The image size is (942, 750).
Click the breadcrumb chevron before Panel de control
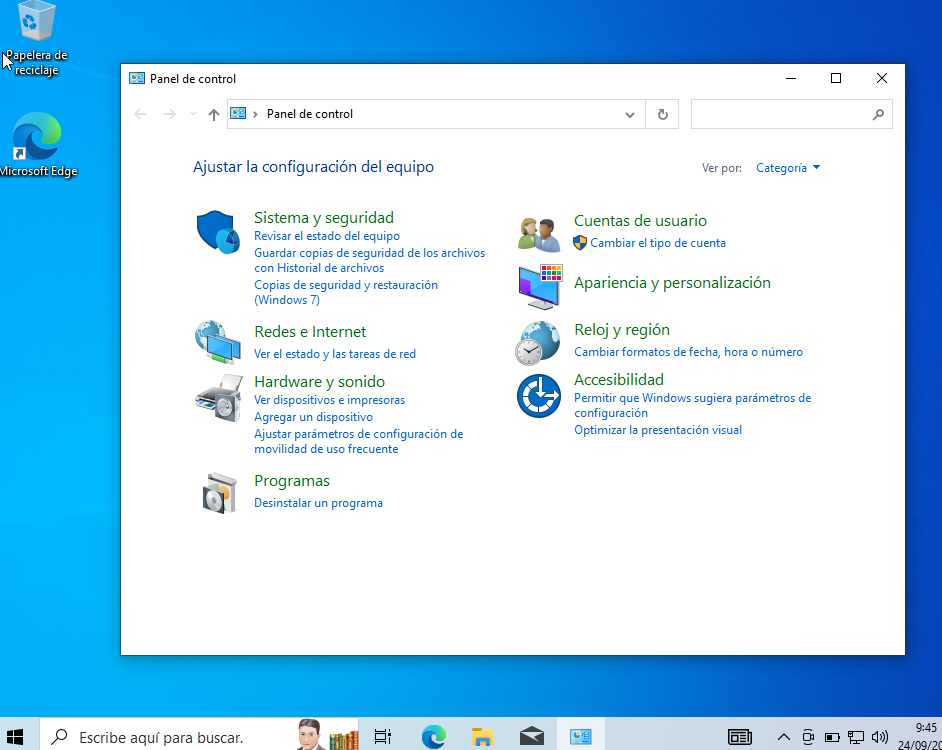coord(255,114)
